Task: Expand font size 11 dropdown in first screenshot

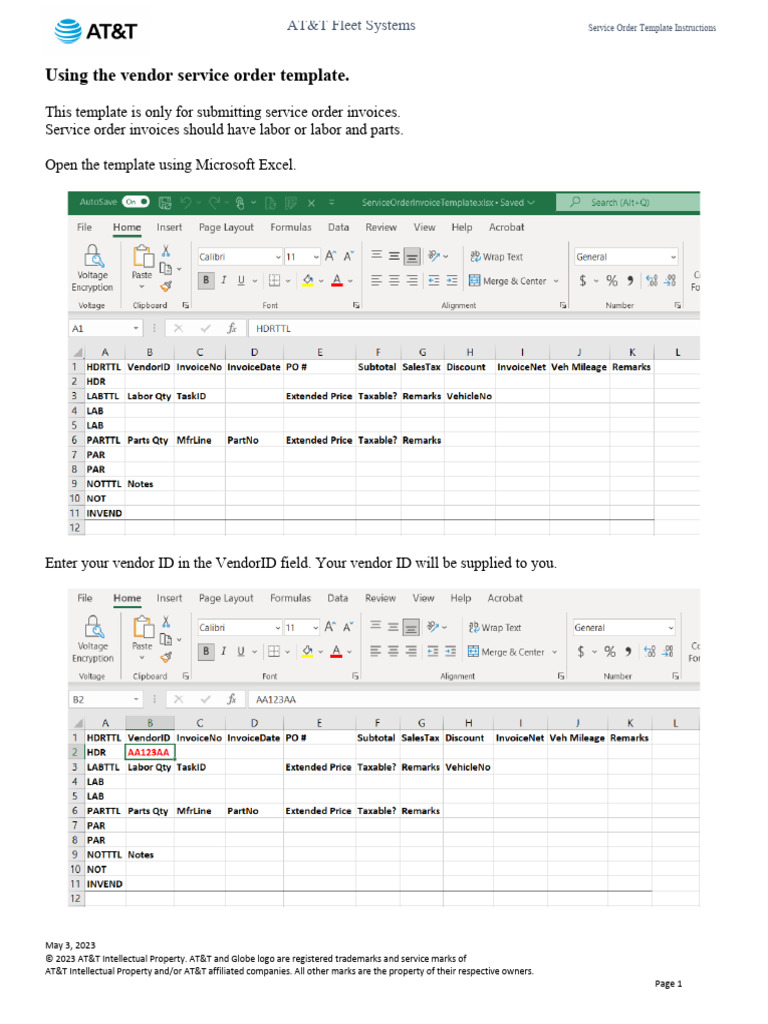Action: [x=316, y=257]
